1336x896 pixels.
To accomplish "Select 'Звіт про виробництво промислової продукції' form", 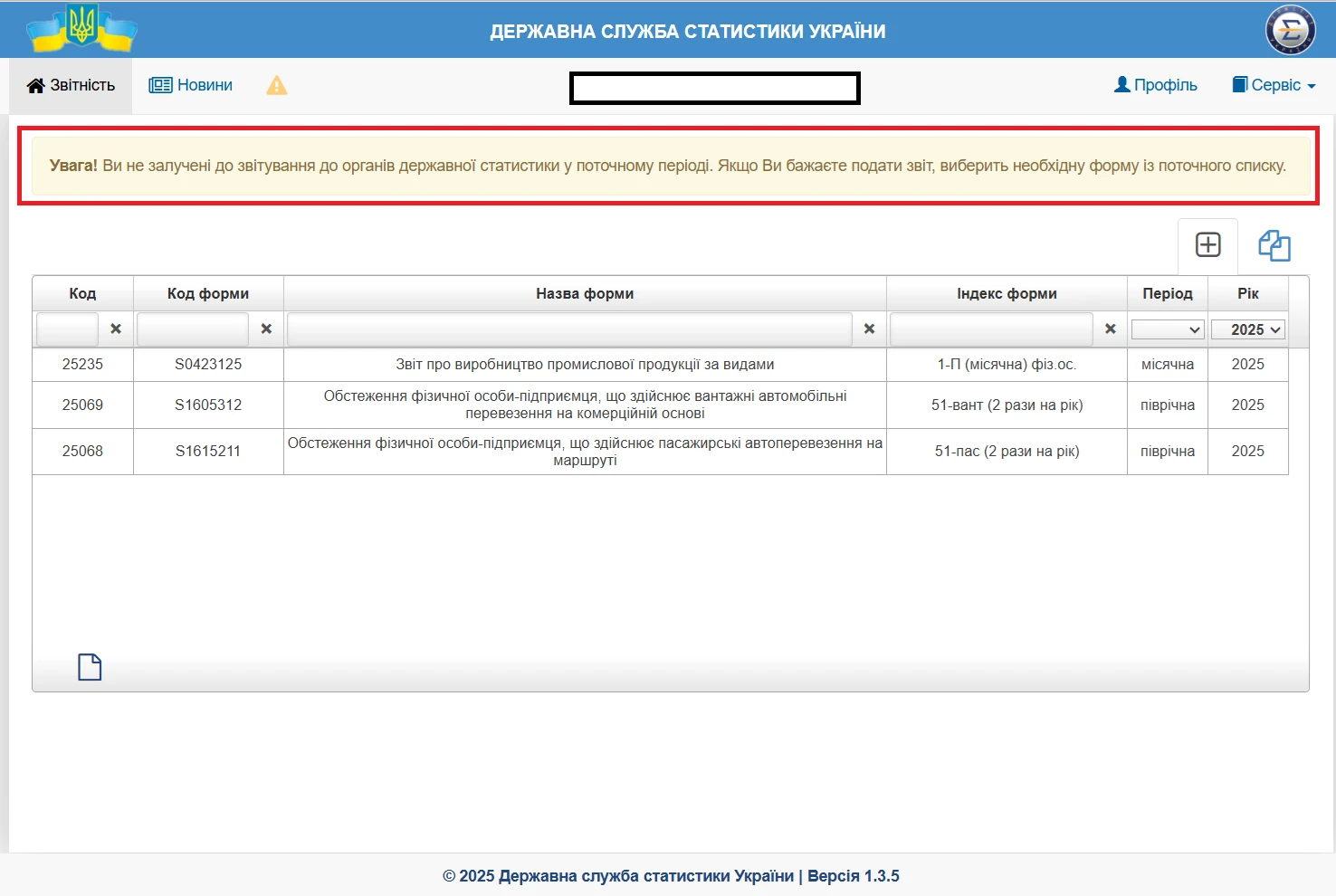I will 585,364.
